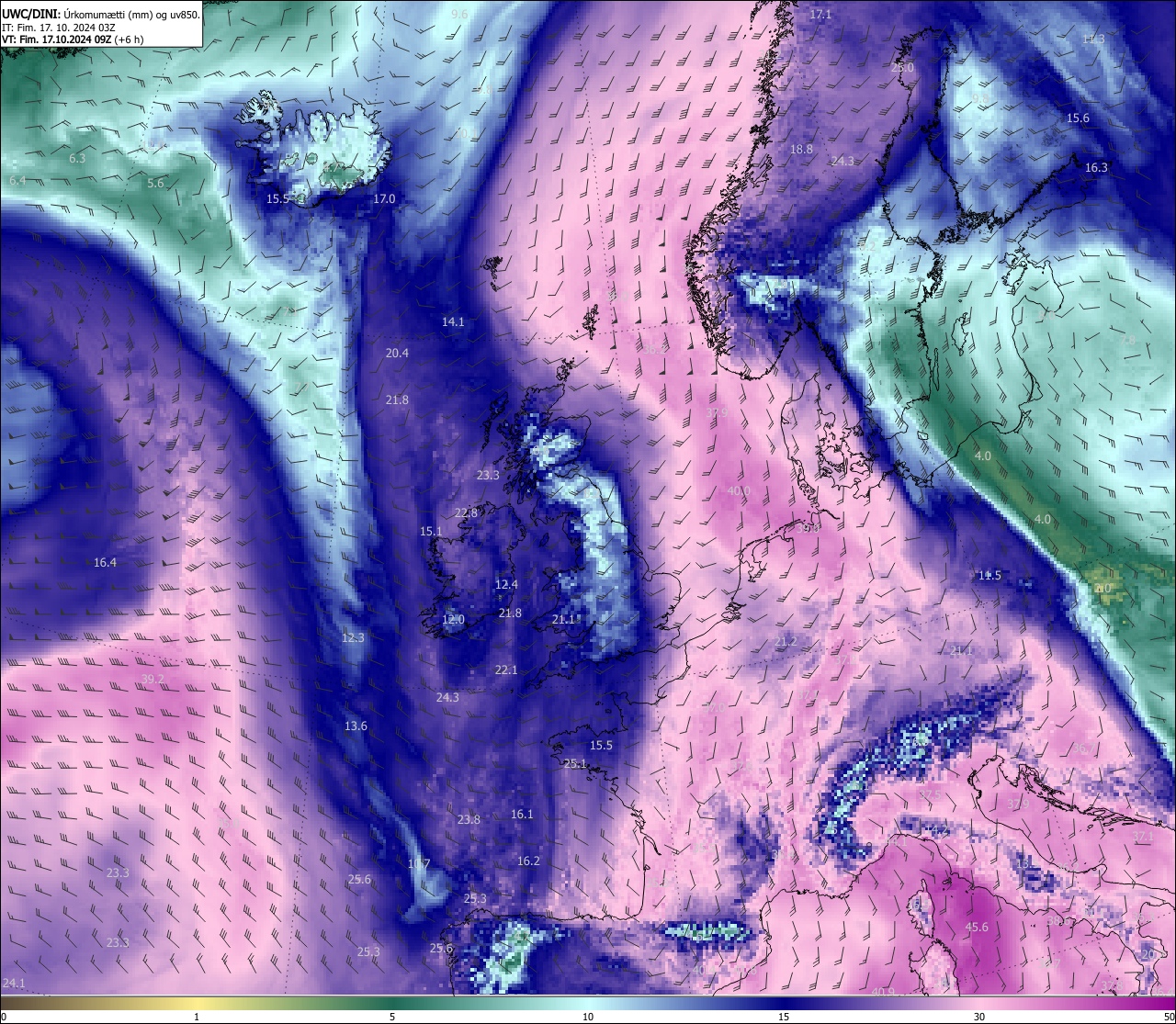Click the 1 label on color scale
The image size is (1176, 1024).
coord(197,1017)
